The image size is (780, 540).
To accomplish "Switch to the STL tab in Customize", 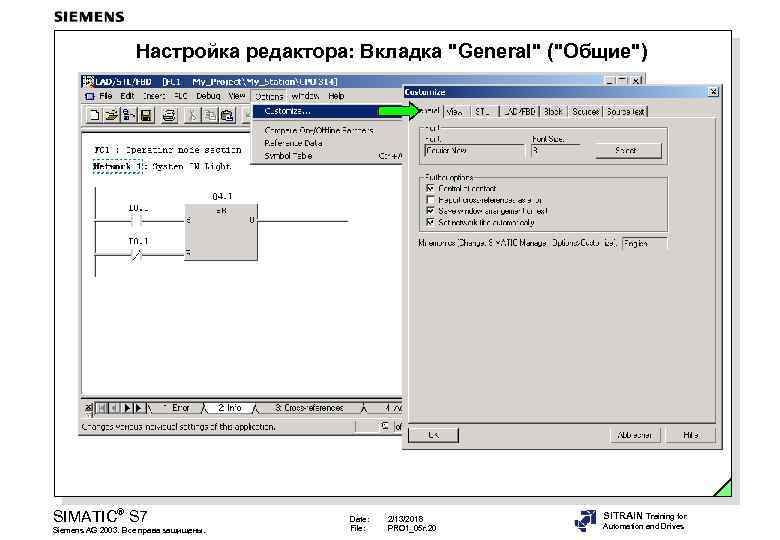I will click(x=483, y=112).
